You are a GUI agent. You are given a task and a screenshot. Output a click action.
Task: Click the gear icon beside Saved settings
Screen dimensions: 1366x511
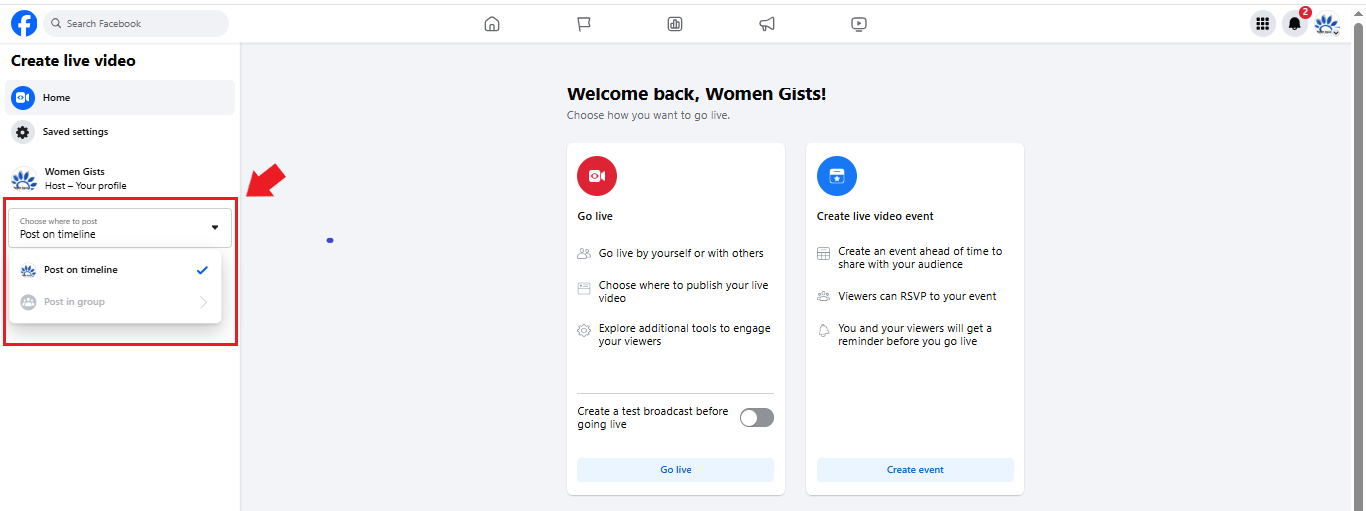tap(23, 132)
